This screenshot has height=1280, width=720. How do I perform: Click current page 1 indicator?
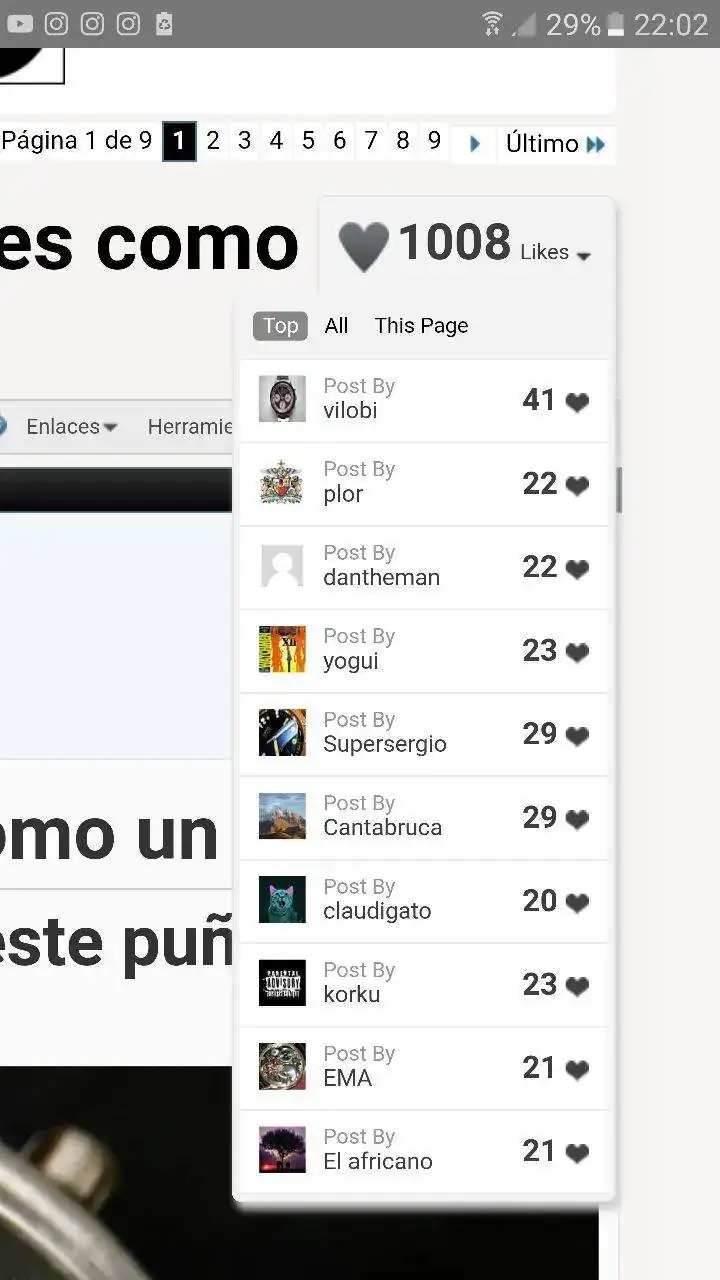pos(179,142)
